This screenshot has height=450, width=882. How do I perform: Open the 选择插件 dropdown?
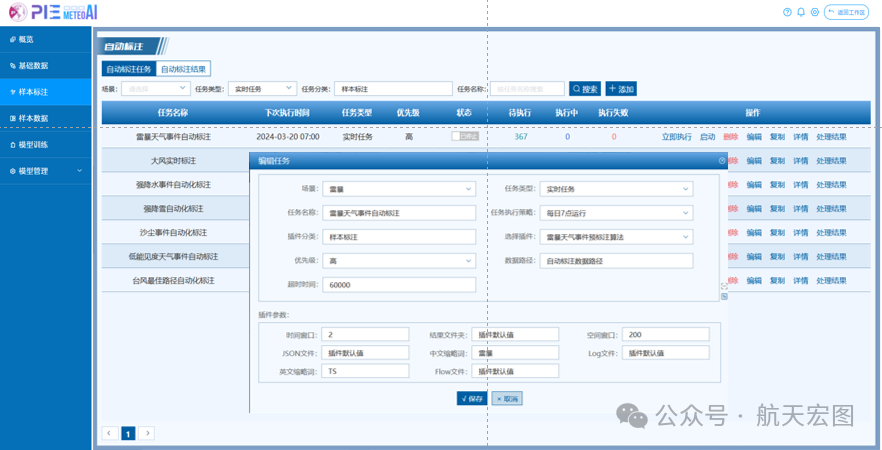point(617,237)
